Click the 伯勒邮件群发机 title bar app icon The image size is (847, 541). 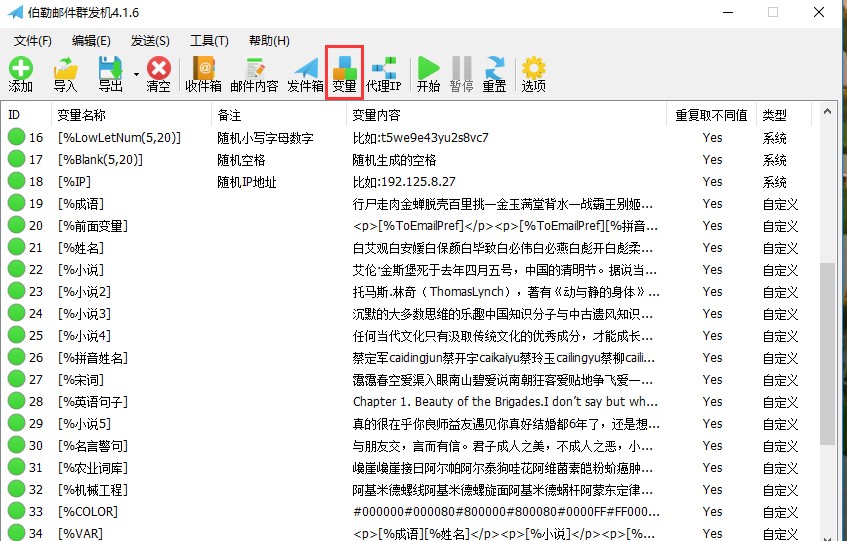15,12
